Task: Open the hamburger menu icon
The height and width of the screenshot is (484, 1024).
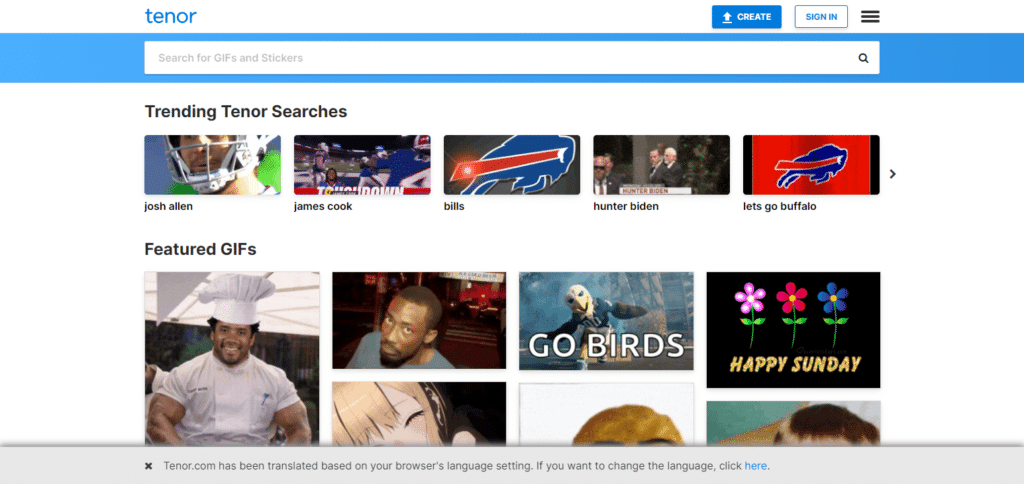Action: (x=870, y=17)
